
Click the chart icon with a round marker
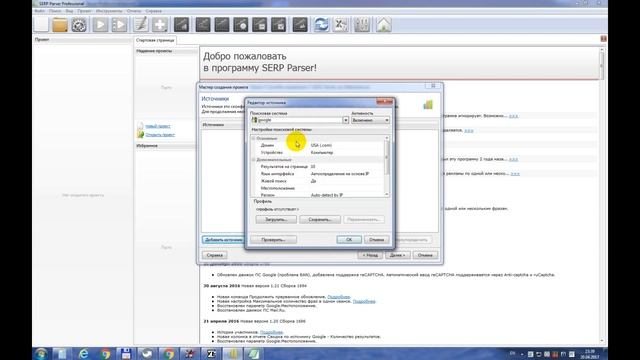pyautogui.click(x=241, y=25)
